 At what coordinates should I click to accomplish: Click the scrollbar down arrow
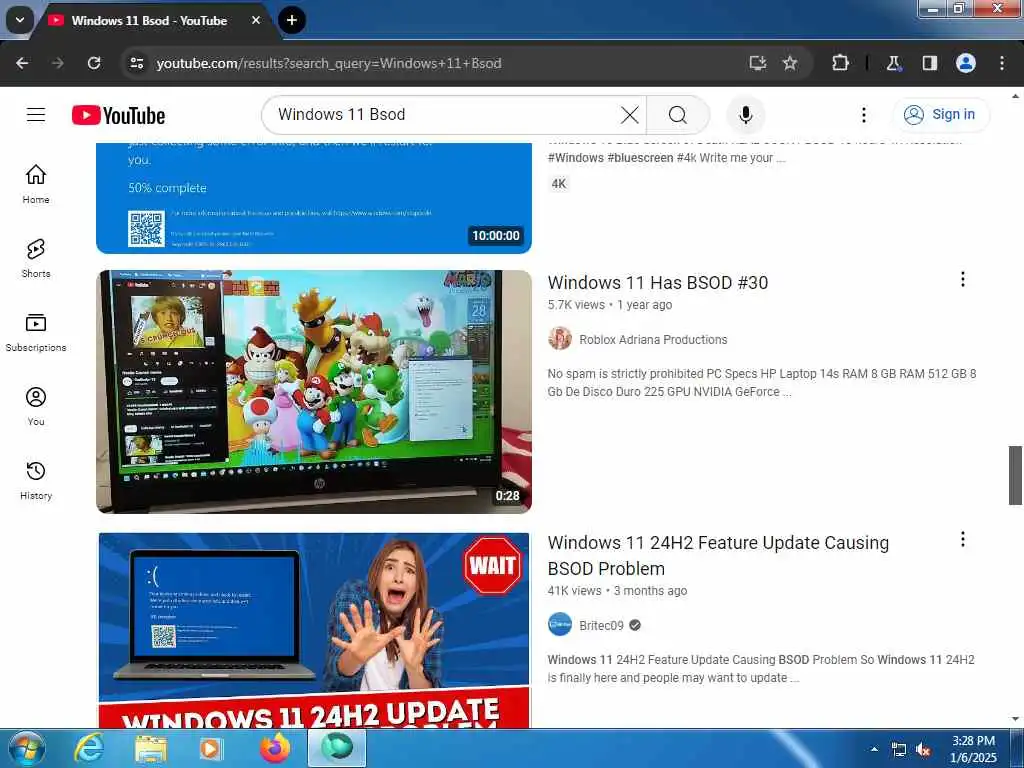coord(1015,720)
